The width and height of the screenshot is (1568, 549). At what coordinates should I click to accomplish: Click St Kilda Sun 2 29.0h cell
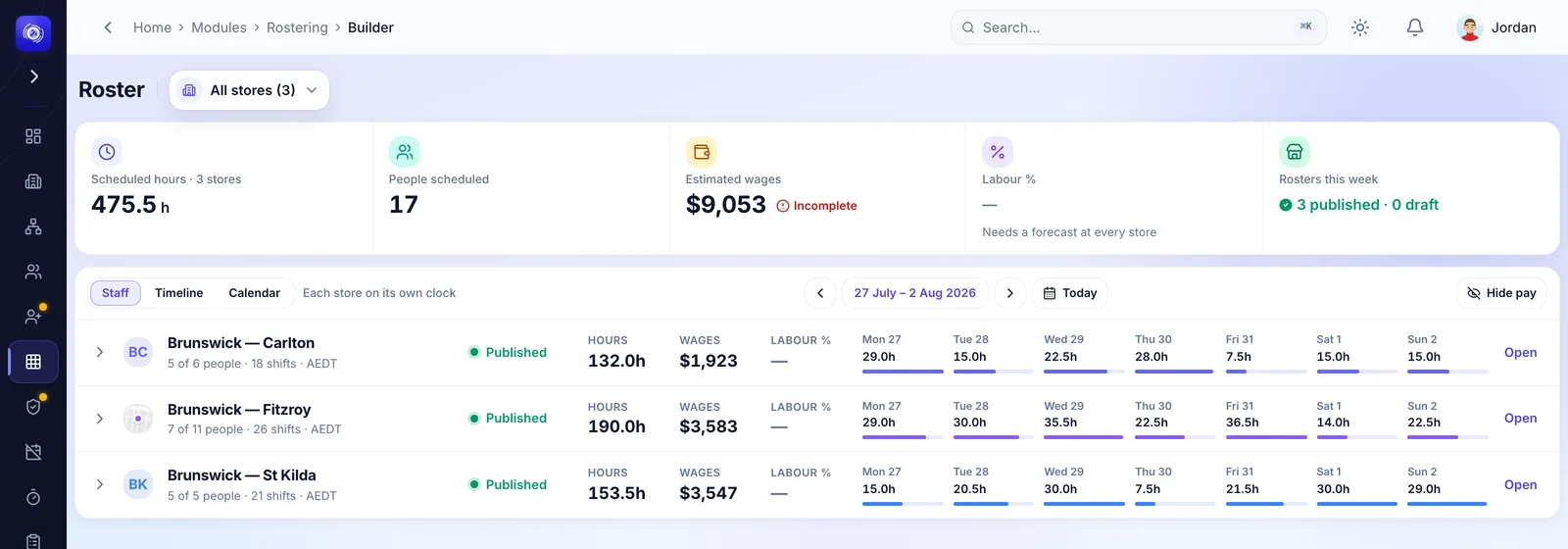pyautogui.click(x=1447, y=485)
